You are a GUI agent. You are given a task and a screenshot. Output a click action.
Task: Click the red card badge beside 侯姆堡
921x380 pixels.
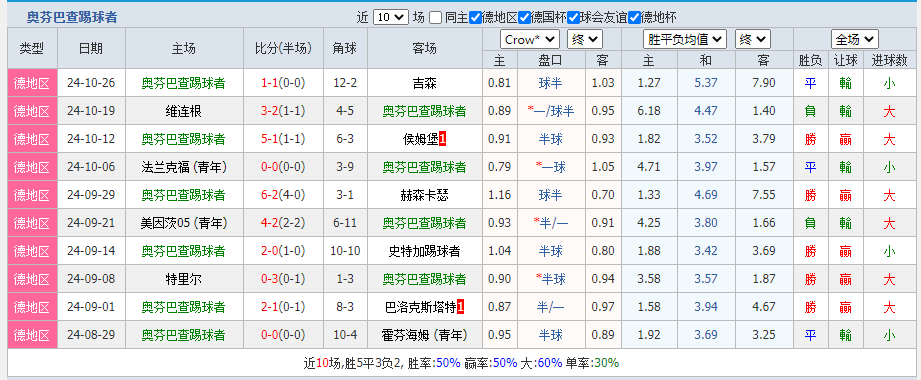point(443,139)
